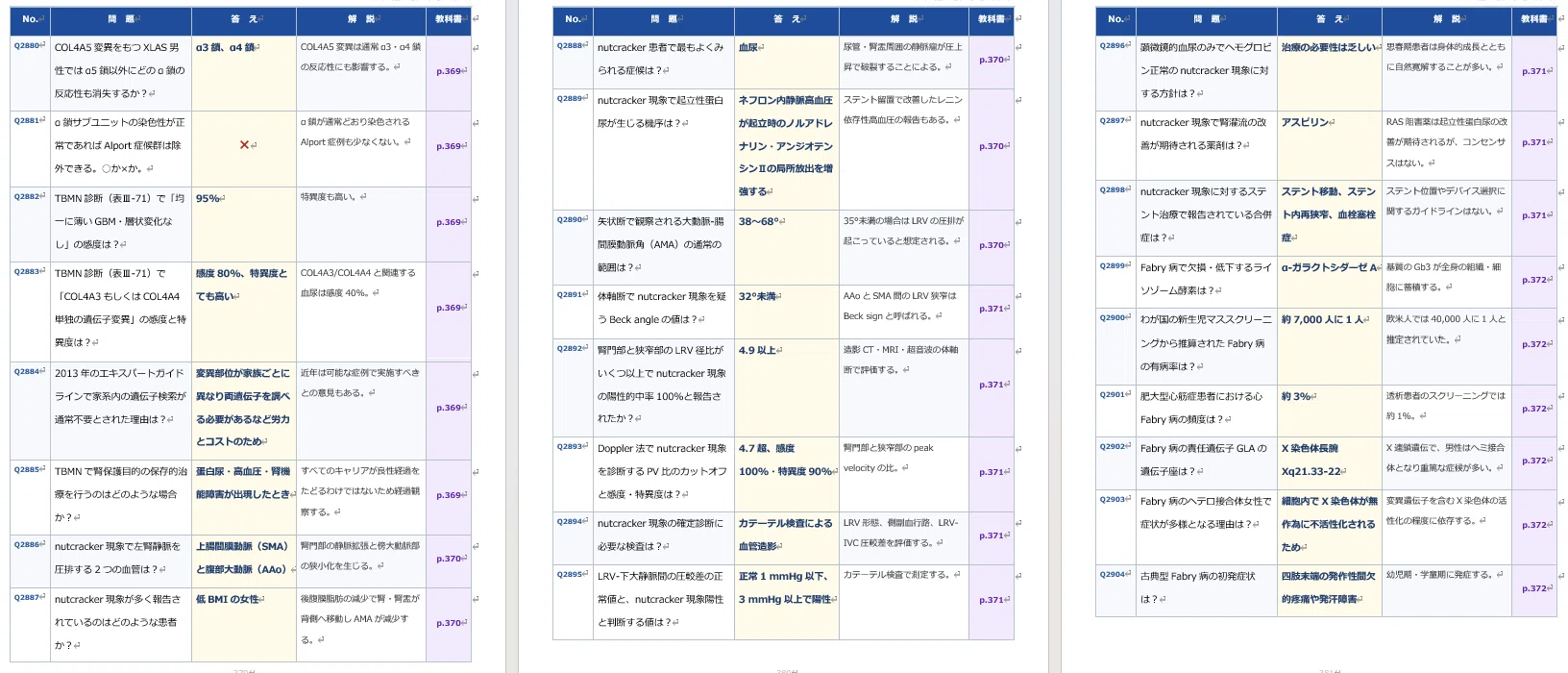Select the Q2882 answer '95%'
Screen dimensions: 1568x673
pos(208,198)
